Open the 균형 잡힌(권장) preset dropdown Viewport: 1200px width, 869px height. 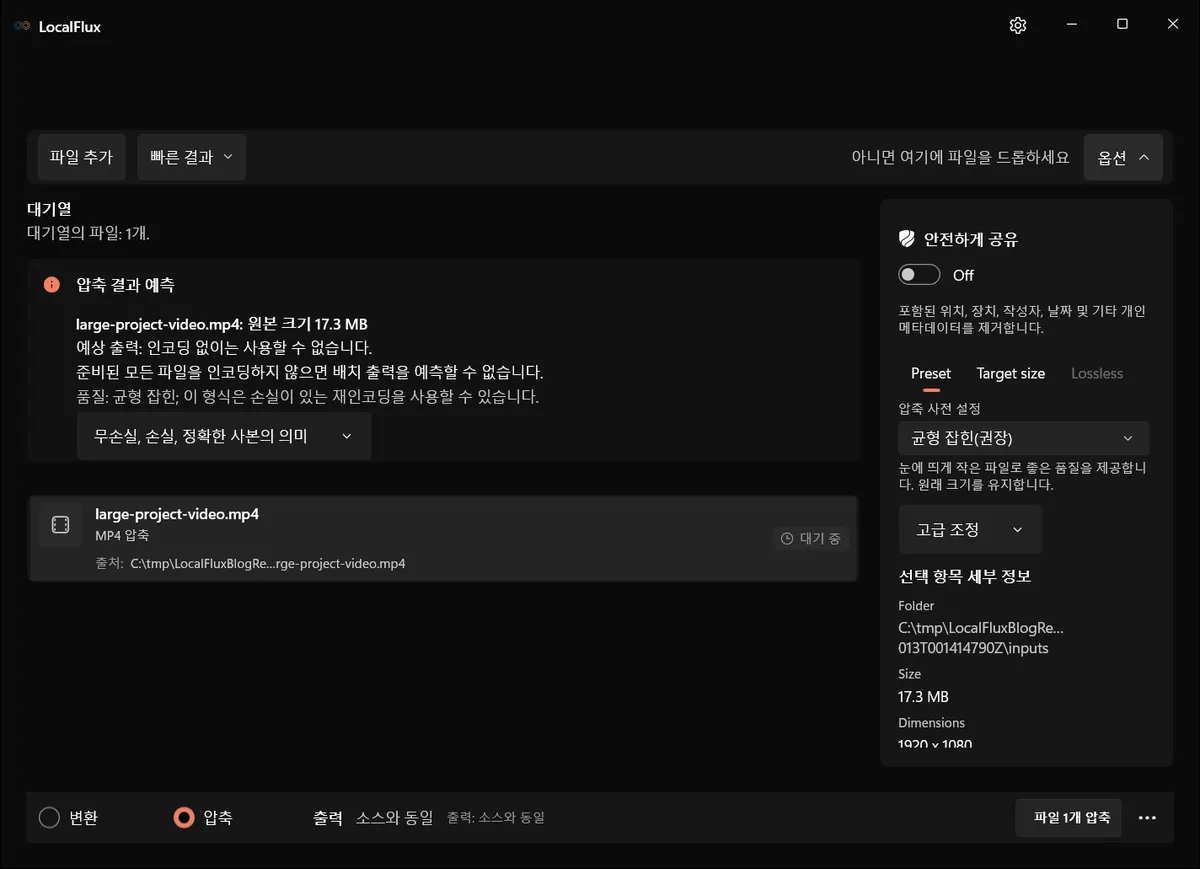tap(1023, 438)
